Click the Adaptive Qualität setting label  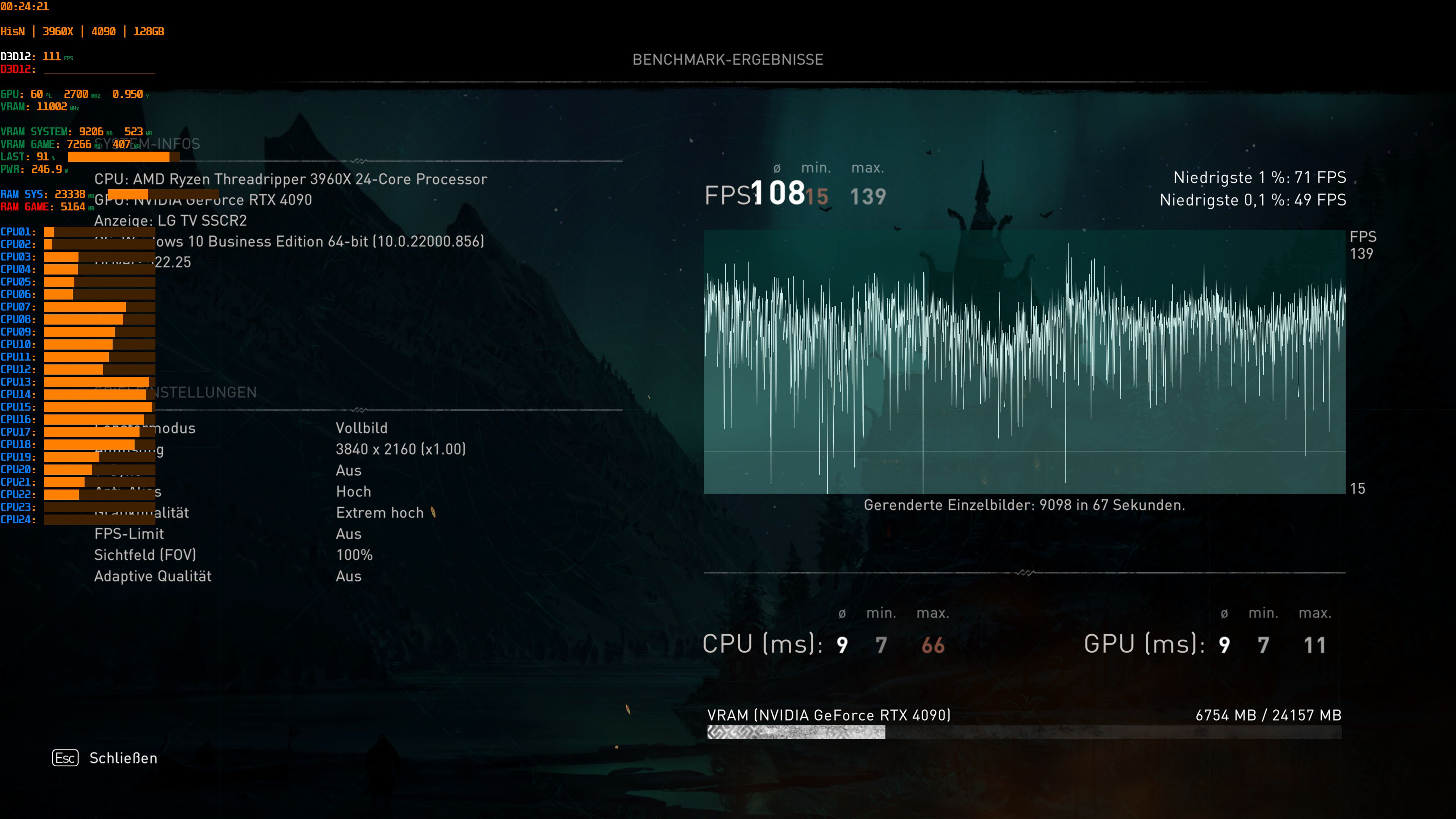tap(152, 576)
